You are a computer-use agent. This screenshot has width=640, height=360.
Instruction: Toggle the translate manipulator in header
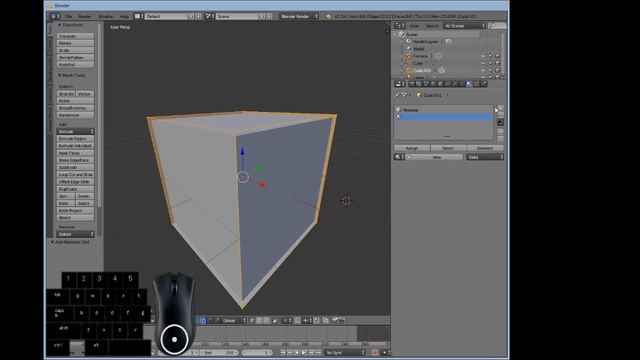click(x=203, y=321)
